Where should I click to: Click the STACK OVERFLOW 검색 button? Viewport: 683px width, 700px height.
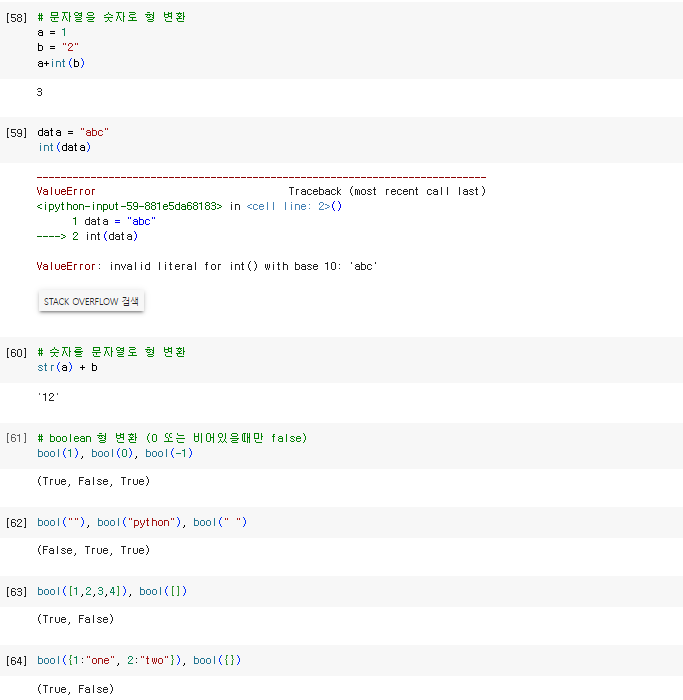pyautogui.click(x=91, y=301)
